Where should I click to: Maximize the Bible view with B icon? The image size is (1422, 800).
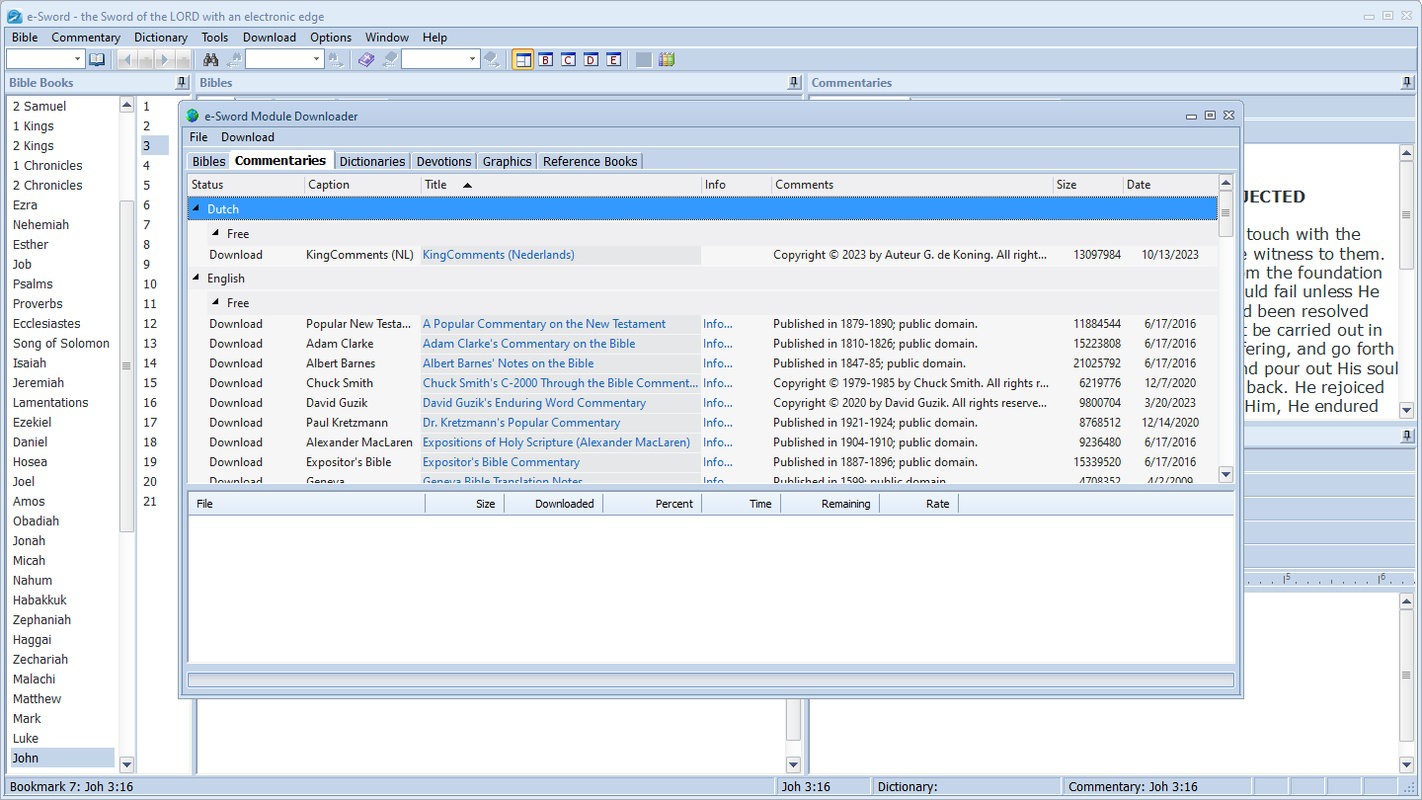tap(546, 60)
